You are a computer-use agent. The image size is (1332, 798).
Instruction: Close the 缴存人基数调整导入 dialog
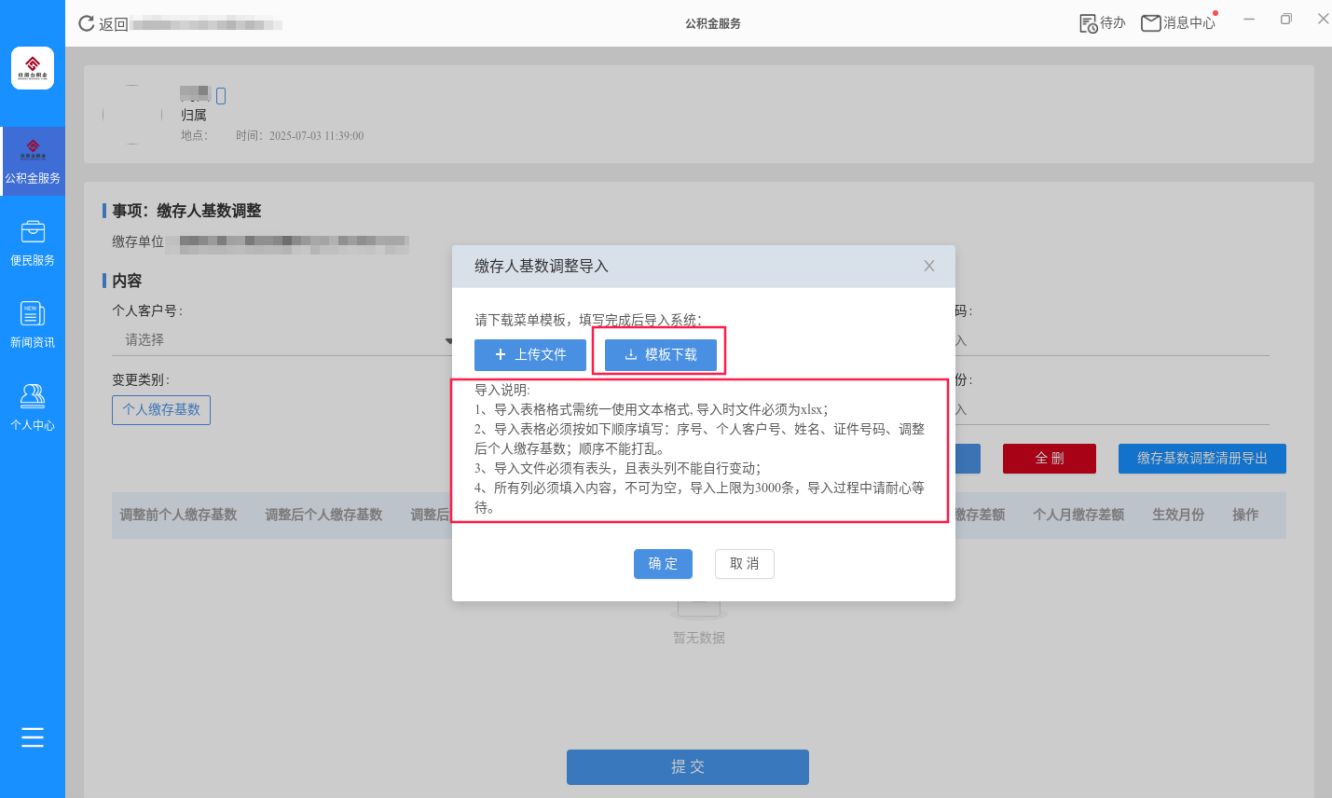929,266
